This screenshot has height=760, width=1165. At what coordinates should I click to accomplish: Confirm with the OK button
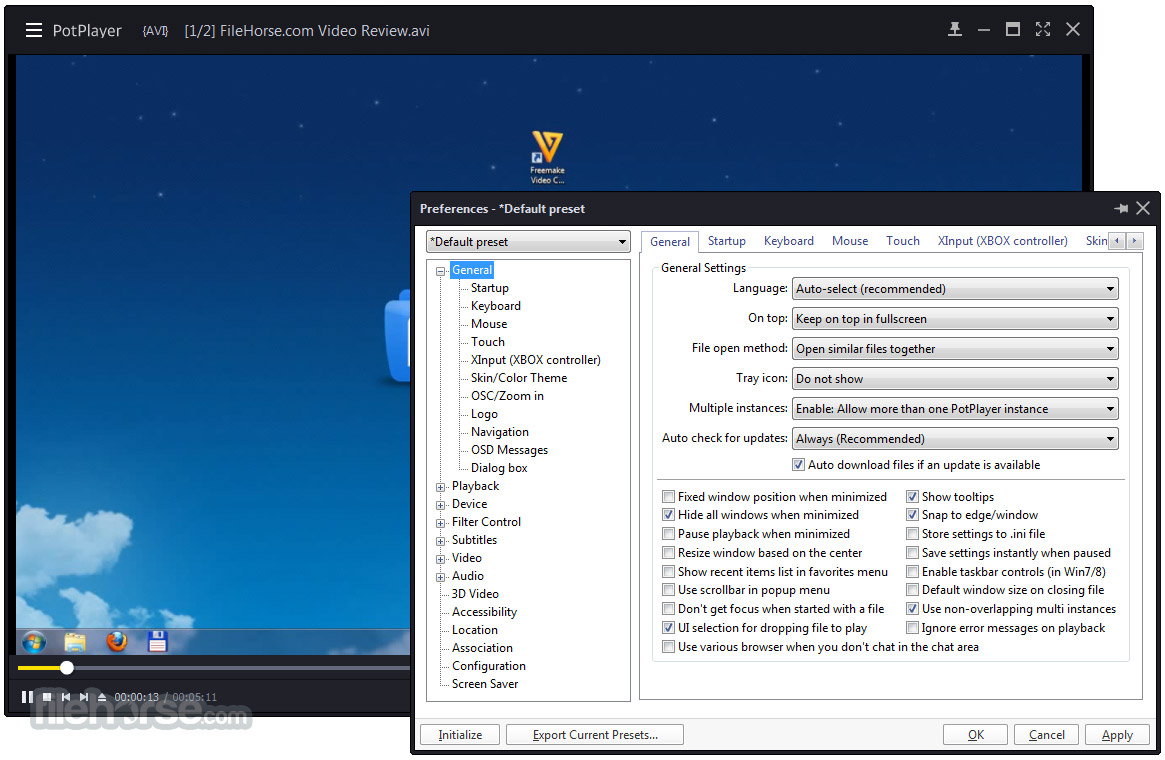pyautogui.click(x=975, y=735)
